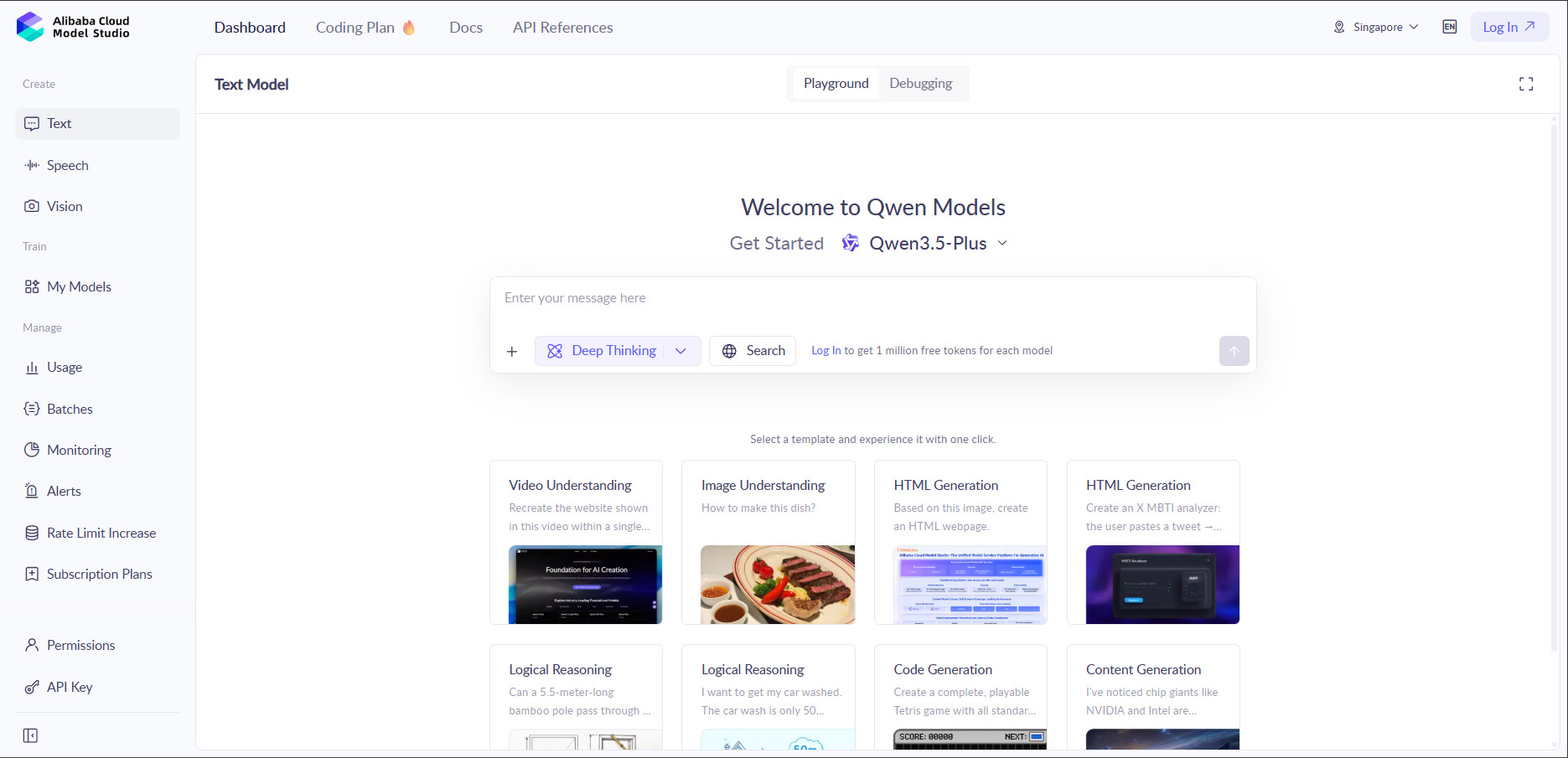Select the HTML Generation MBTI analyzer card
Image resolution: width=1568 pixels, height=758 pixels.
pos(1153,542)
